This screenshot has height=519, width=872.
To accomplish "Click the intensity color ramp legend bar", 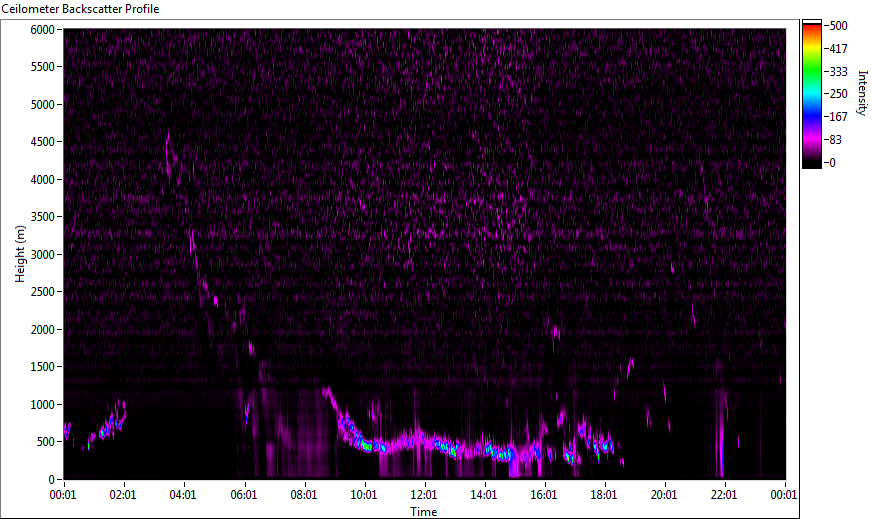I will tap(811, 94).
